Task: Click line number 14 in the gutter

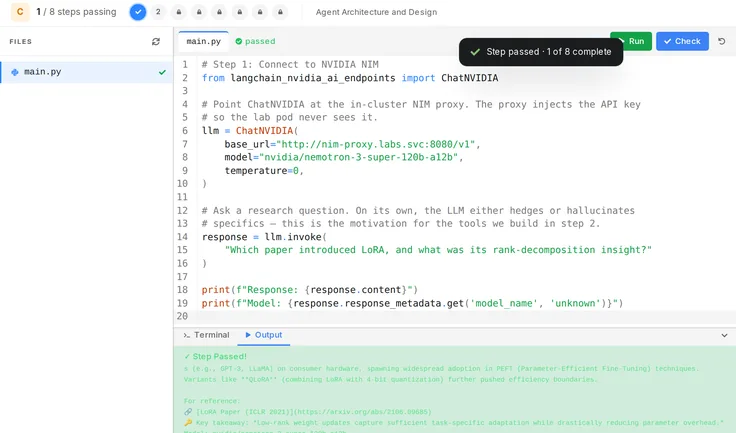Action: (x=182, y=237)
